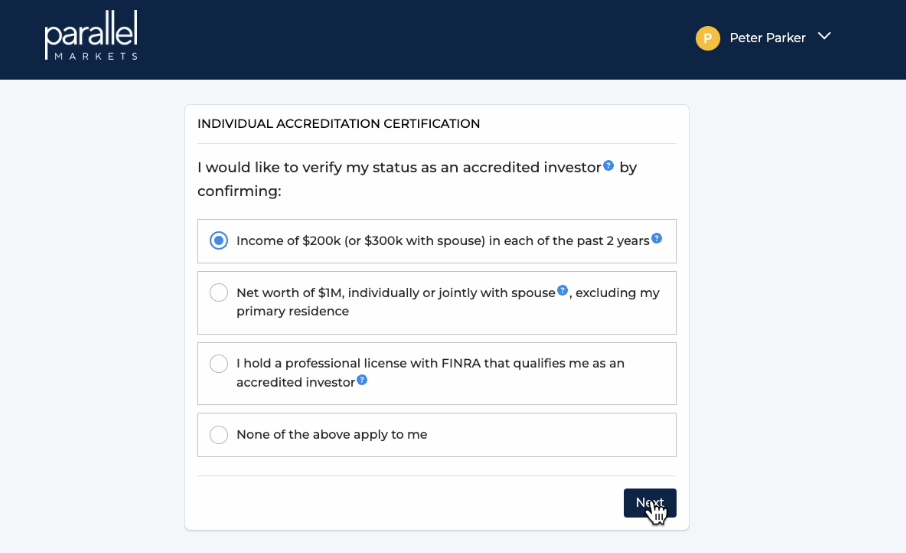Select 'None of the above apply to me'
The image size is (906, 553).
pos(218,435)
